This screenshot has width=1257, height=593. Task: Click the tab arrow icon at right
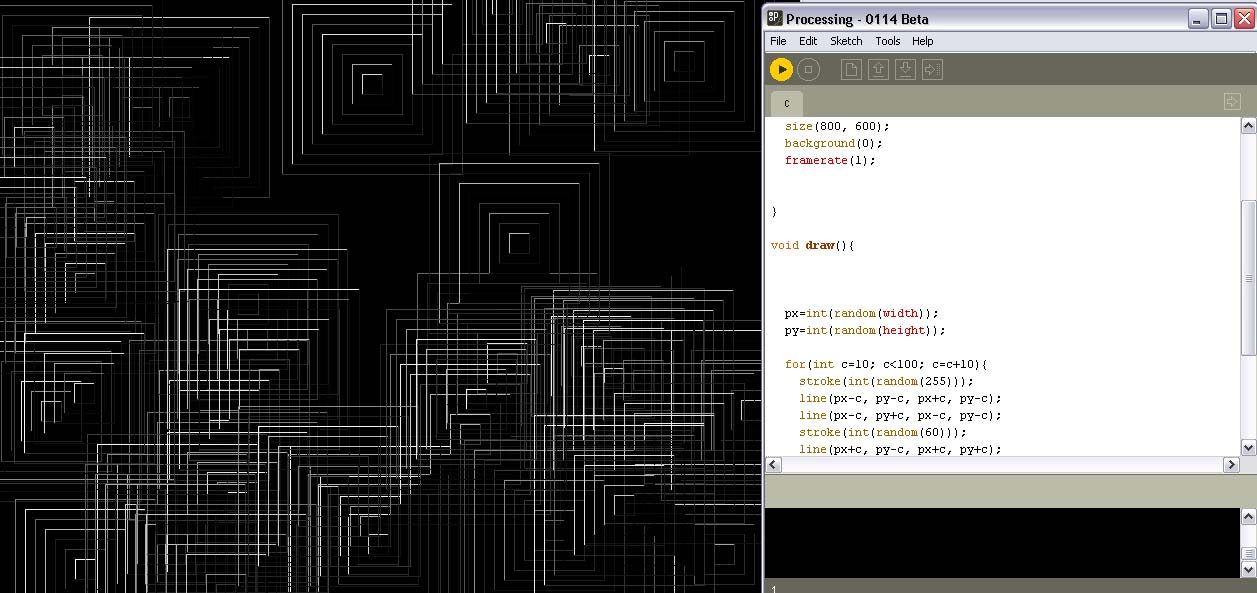coord(1232,102)
